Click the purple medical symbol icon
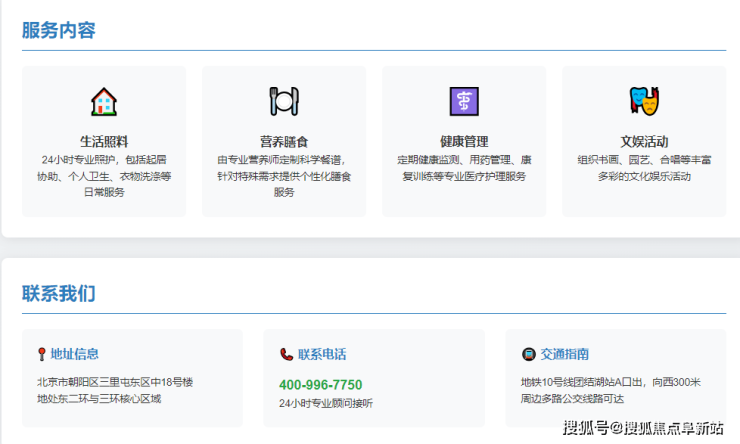This screenshot has height=444, width=740. tap(464, 101)
